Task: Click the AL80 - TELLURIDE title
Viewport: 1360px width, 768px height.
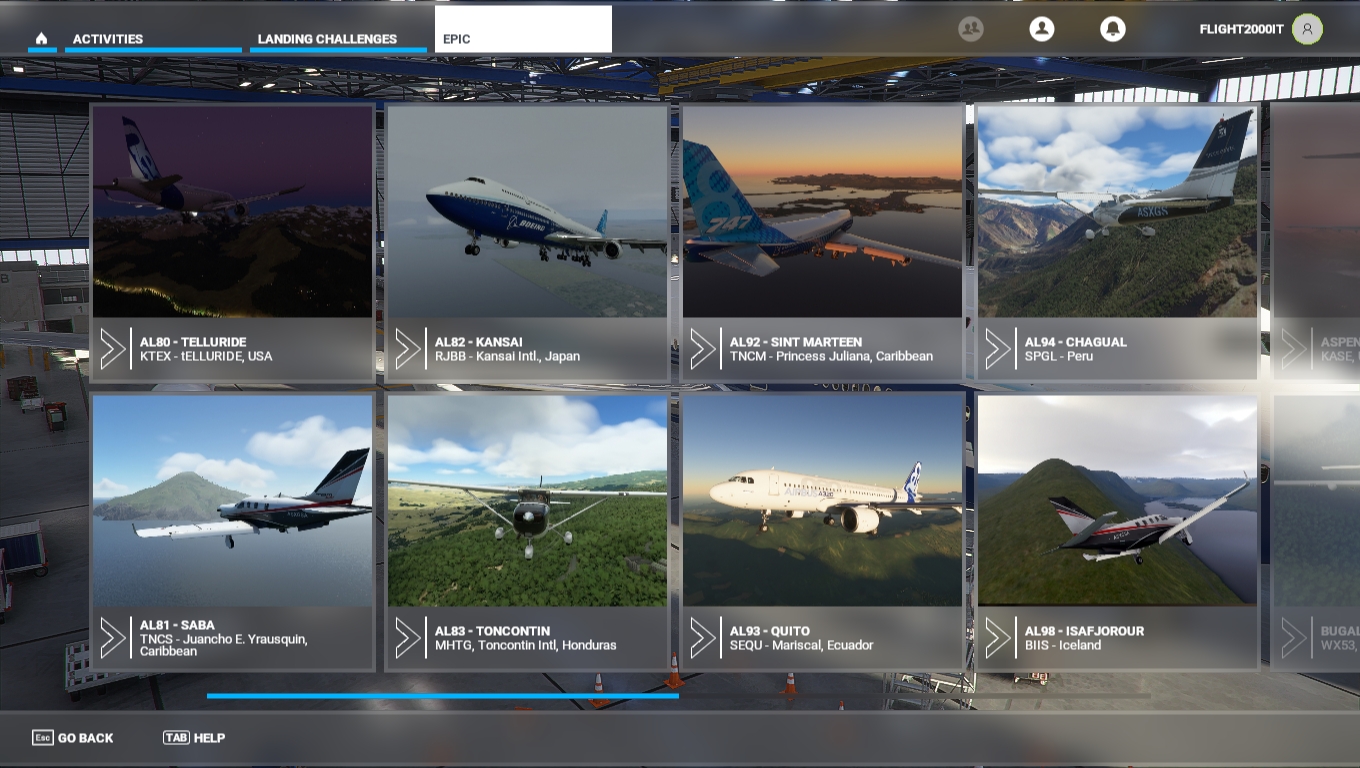Action: [x=193, y=342]
